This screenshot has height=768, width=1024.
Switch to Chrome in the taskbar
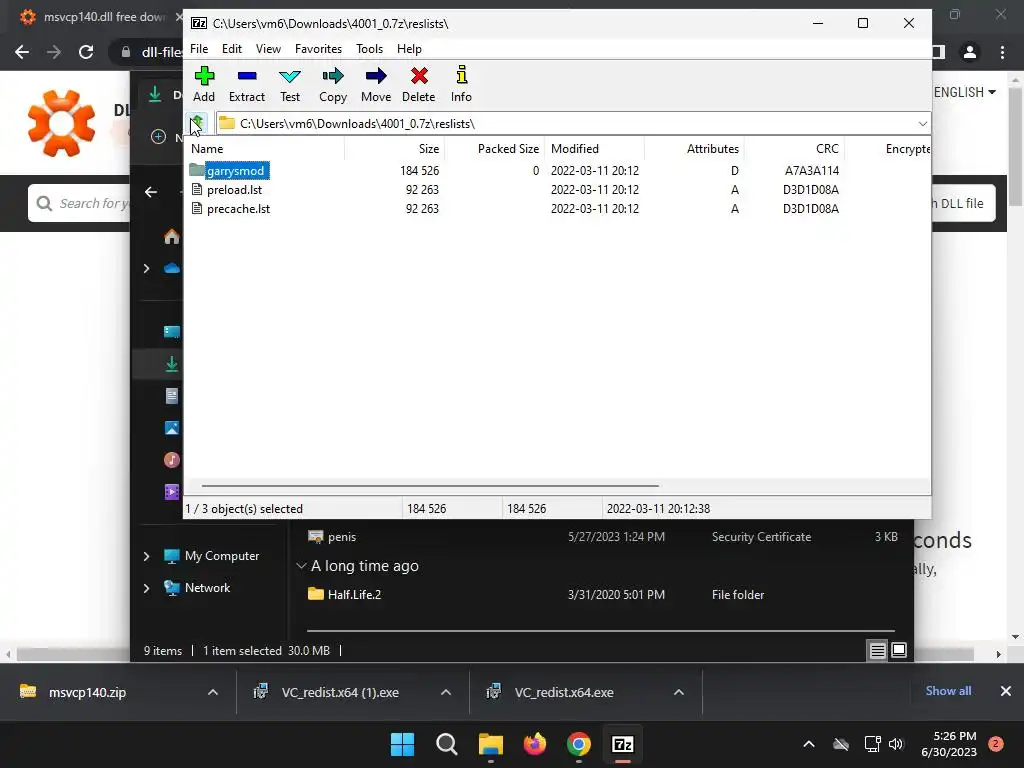[x=579, y=744]
